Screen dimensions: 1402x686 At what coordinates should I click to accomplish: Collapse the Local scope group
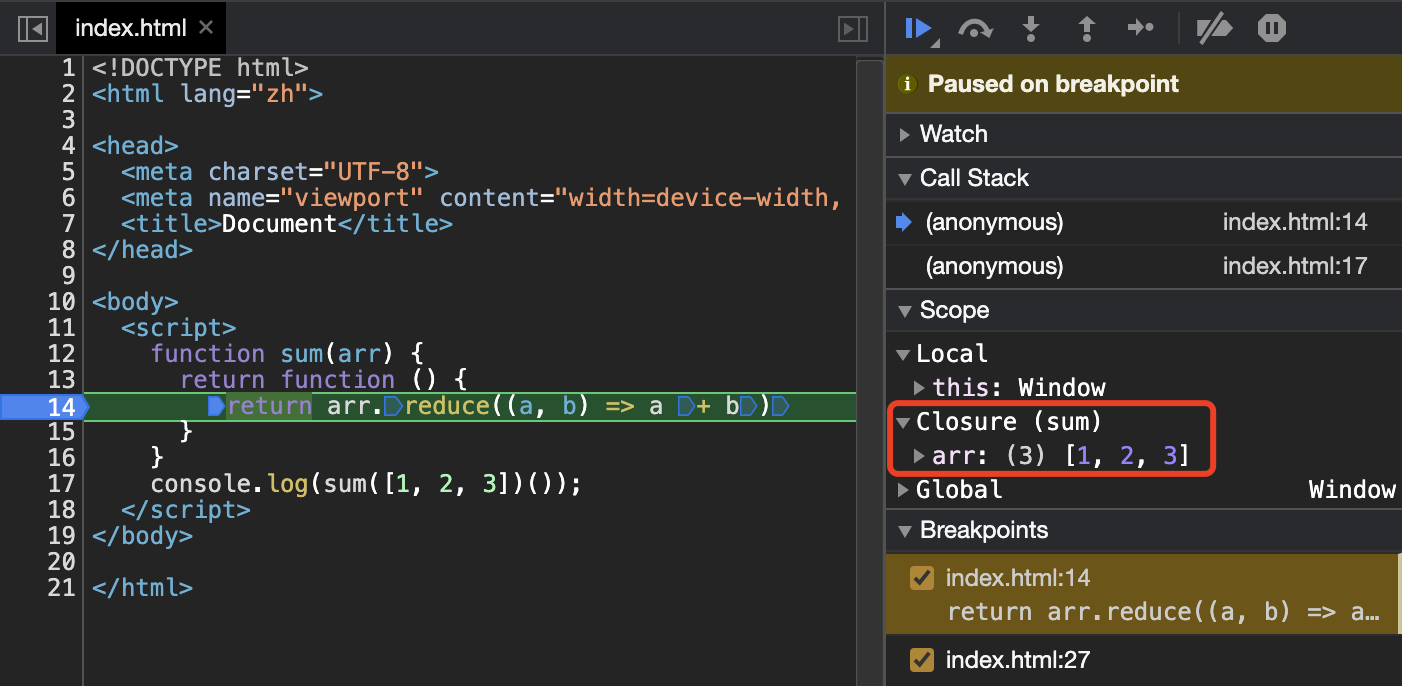click(903, 354)
